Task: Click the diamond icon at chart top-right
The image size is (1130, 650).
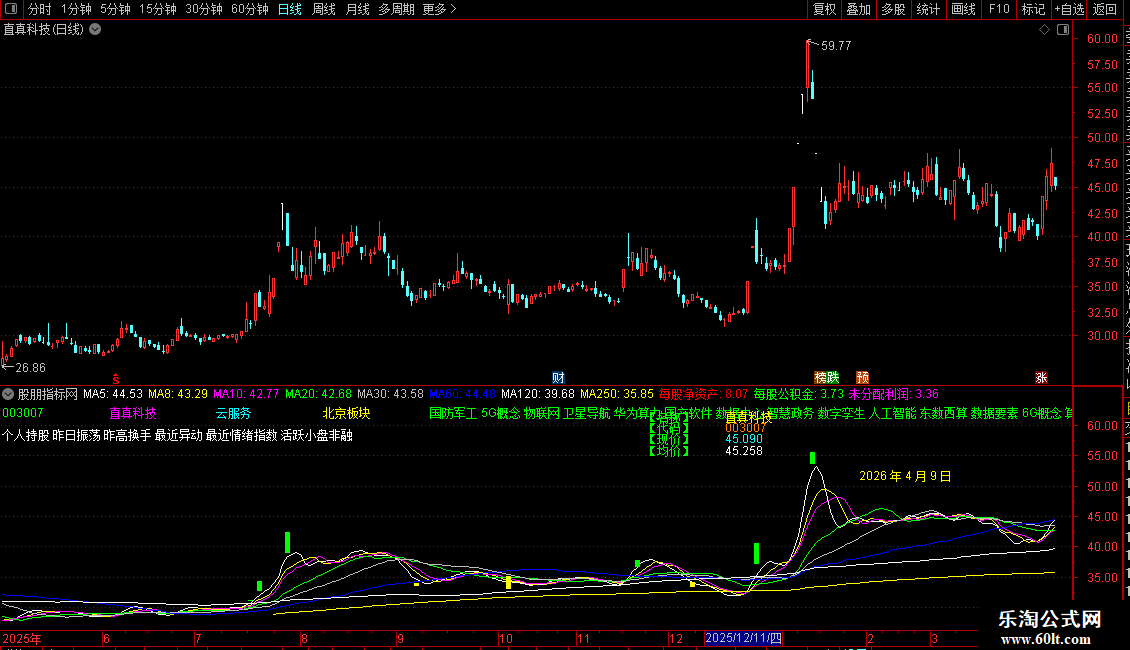Action: coord(1044,29)
